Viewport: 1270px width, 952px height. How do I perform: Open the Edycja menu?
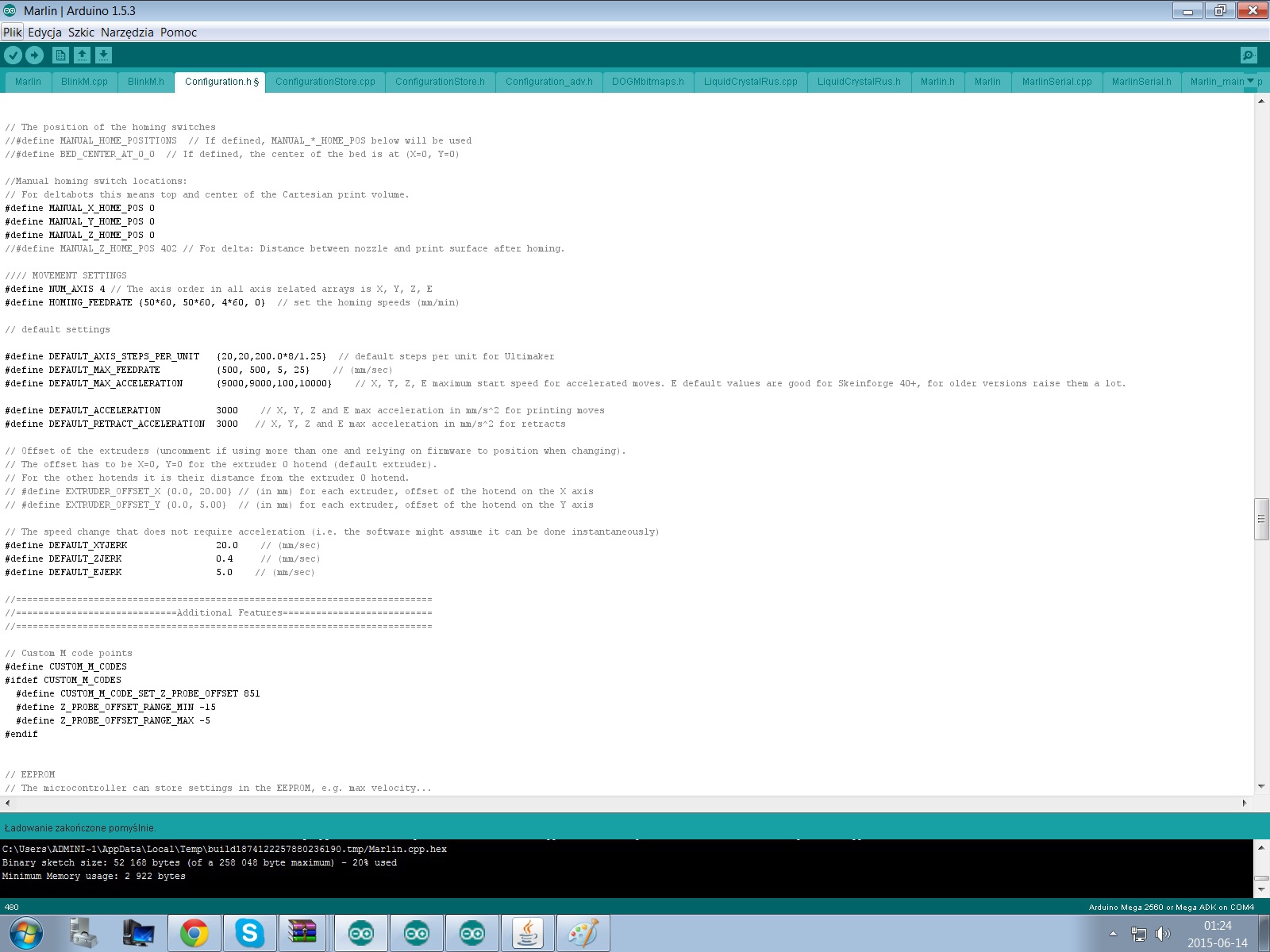pos(44,33)
